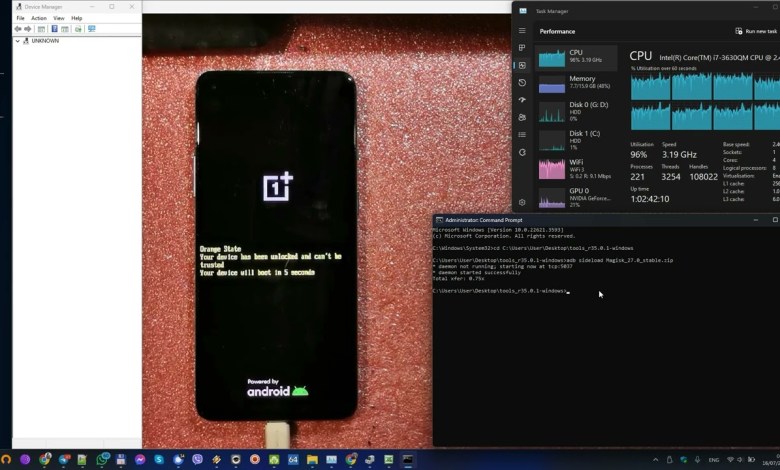Open the Help menu in Device Manager
This screenshot has width=780, height=470.
77,18
